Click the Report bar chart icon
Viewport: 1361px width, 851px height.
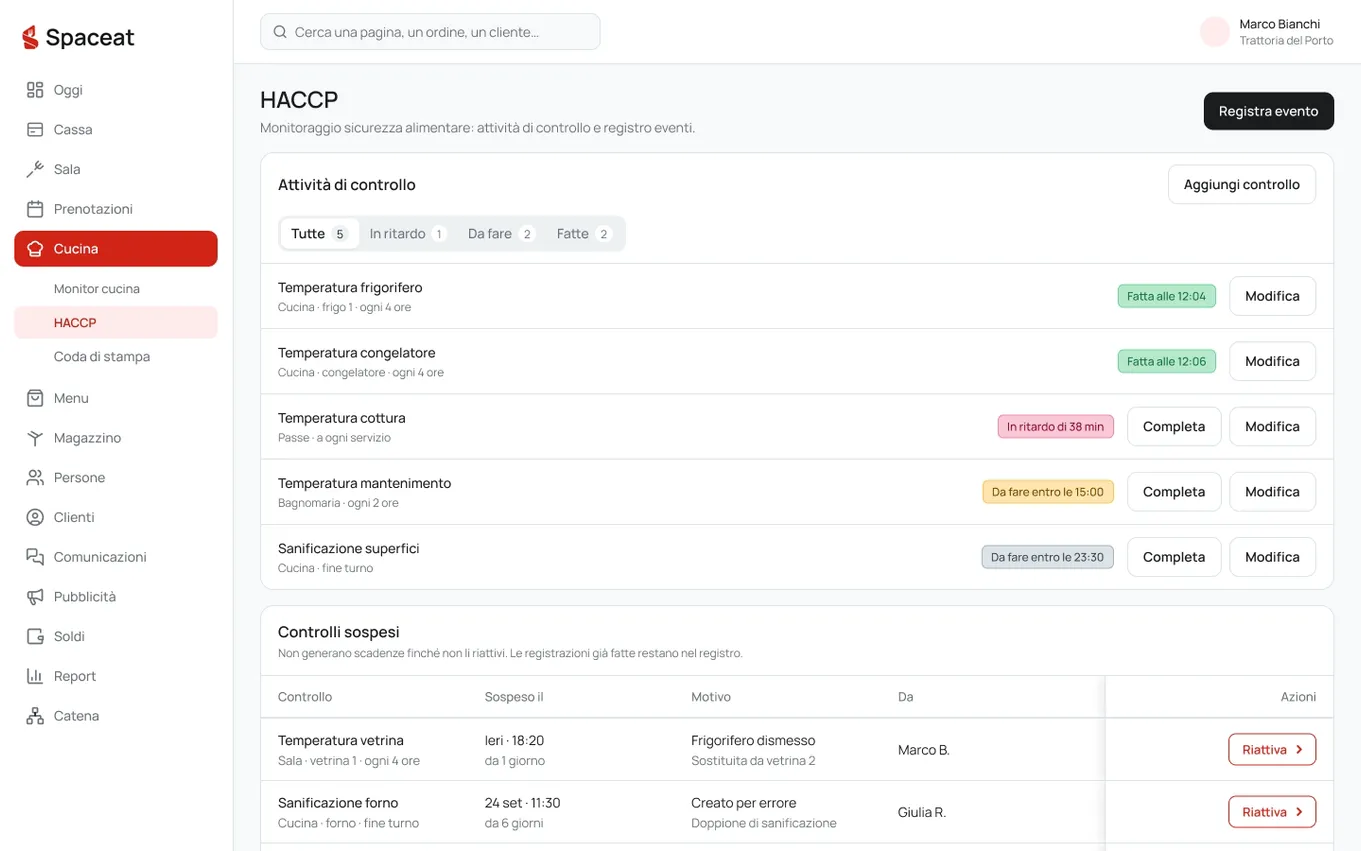[35, 676]
